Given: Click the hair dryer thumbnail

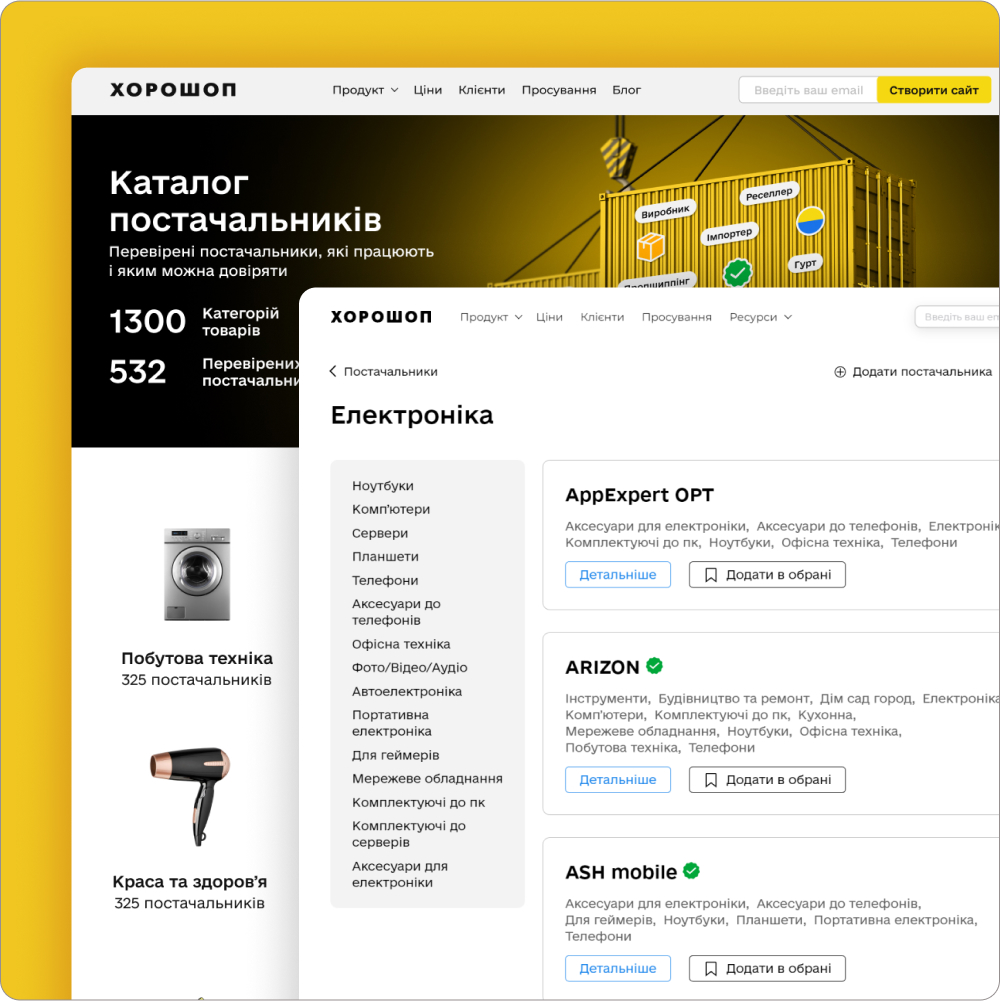Looking at the screenshot, I should coord(190,796).
